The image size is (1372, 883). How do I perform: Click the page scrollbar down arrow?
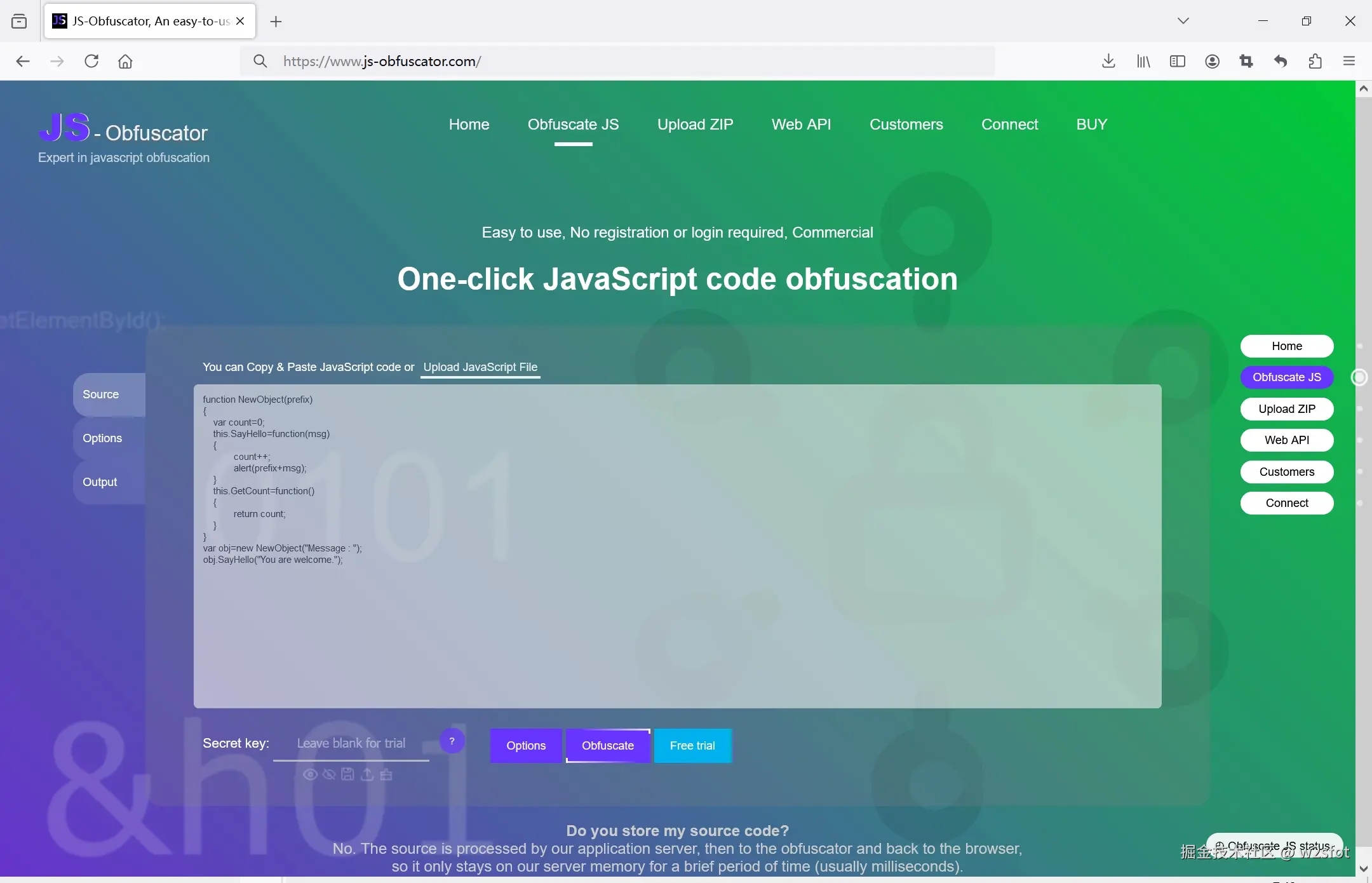pos(1363,868)
